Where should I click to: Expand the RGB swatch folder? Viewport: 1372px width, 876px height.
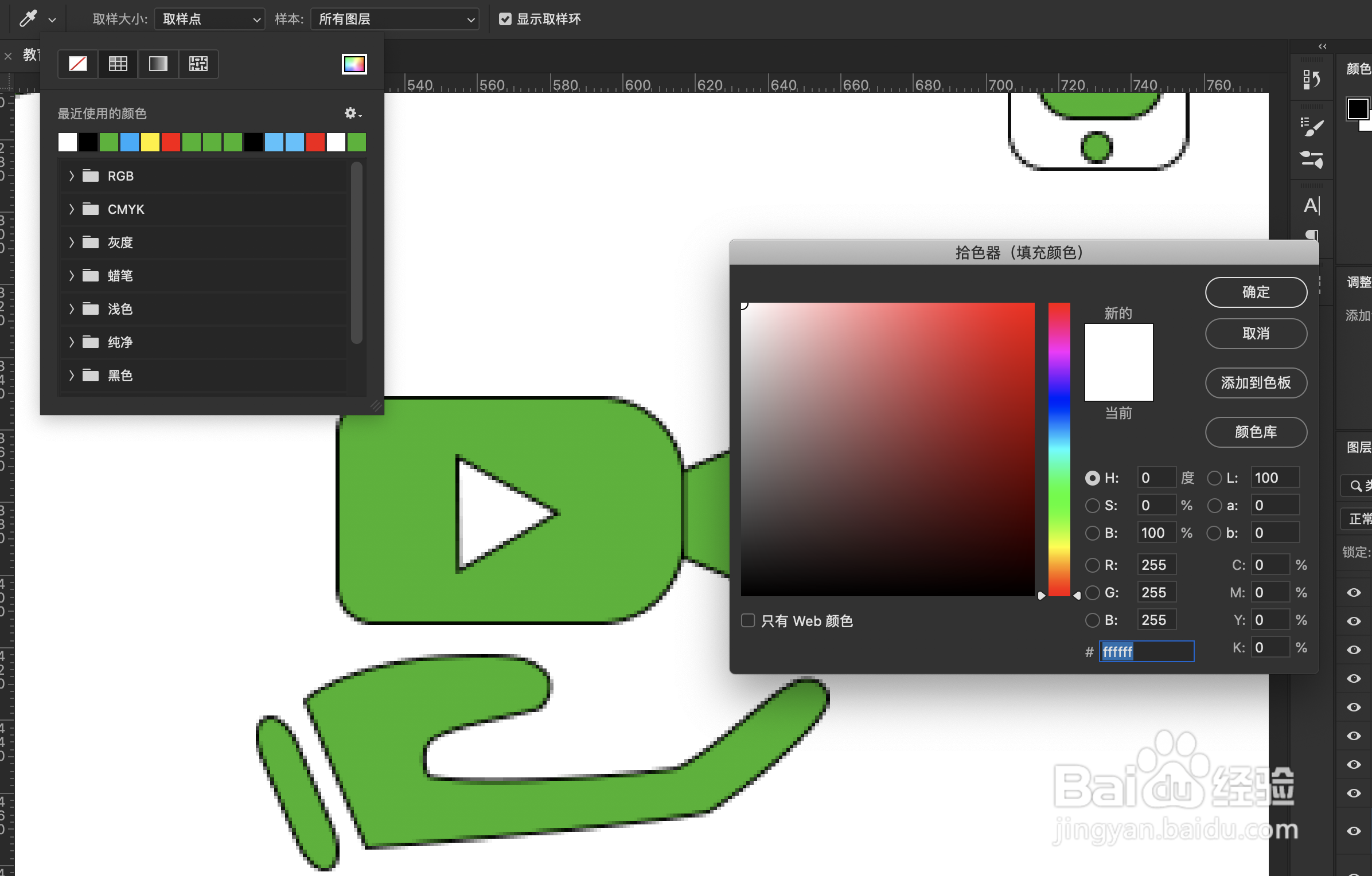[x=72, y=176]
